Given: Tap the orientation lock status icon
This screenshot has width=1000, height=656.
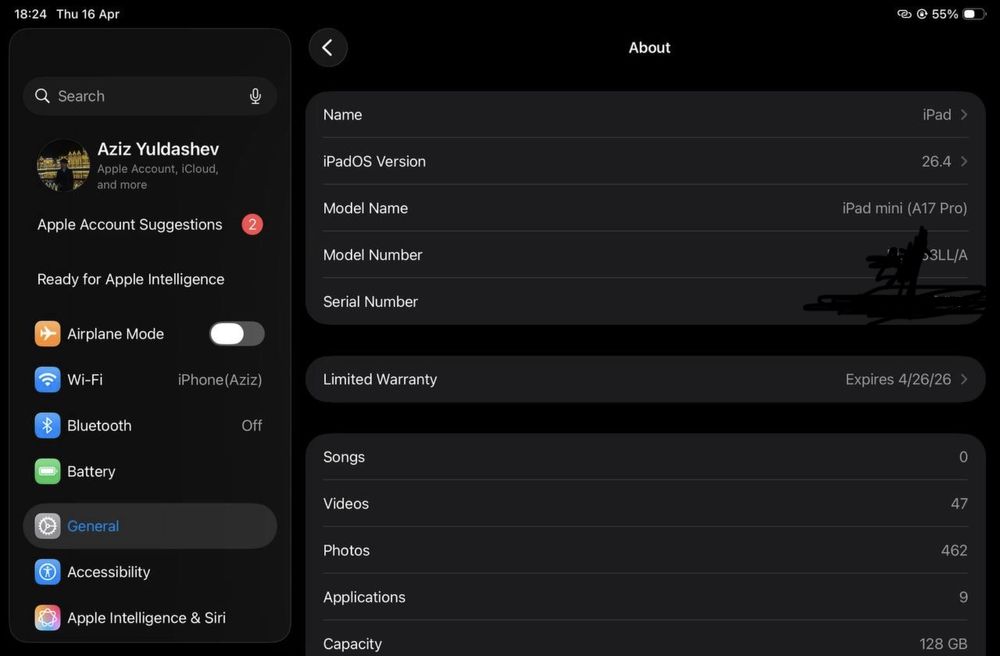Looking at the screenshot, I should (922, 14).
